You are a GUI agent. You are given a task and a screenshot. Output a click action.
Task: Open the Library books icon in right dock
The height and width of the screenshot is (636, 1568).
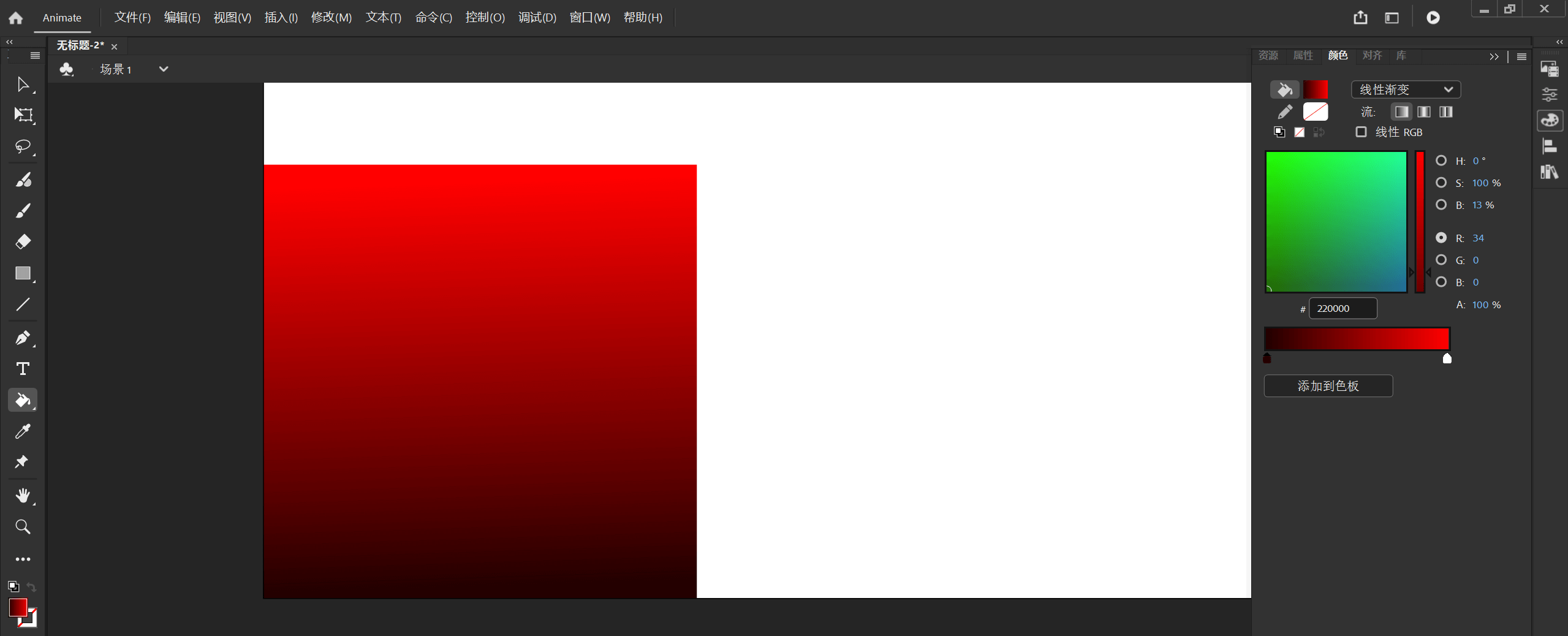(1550, 172)
